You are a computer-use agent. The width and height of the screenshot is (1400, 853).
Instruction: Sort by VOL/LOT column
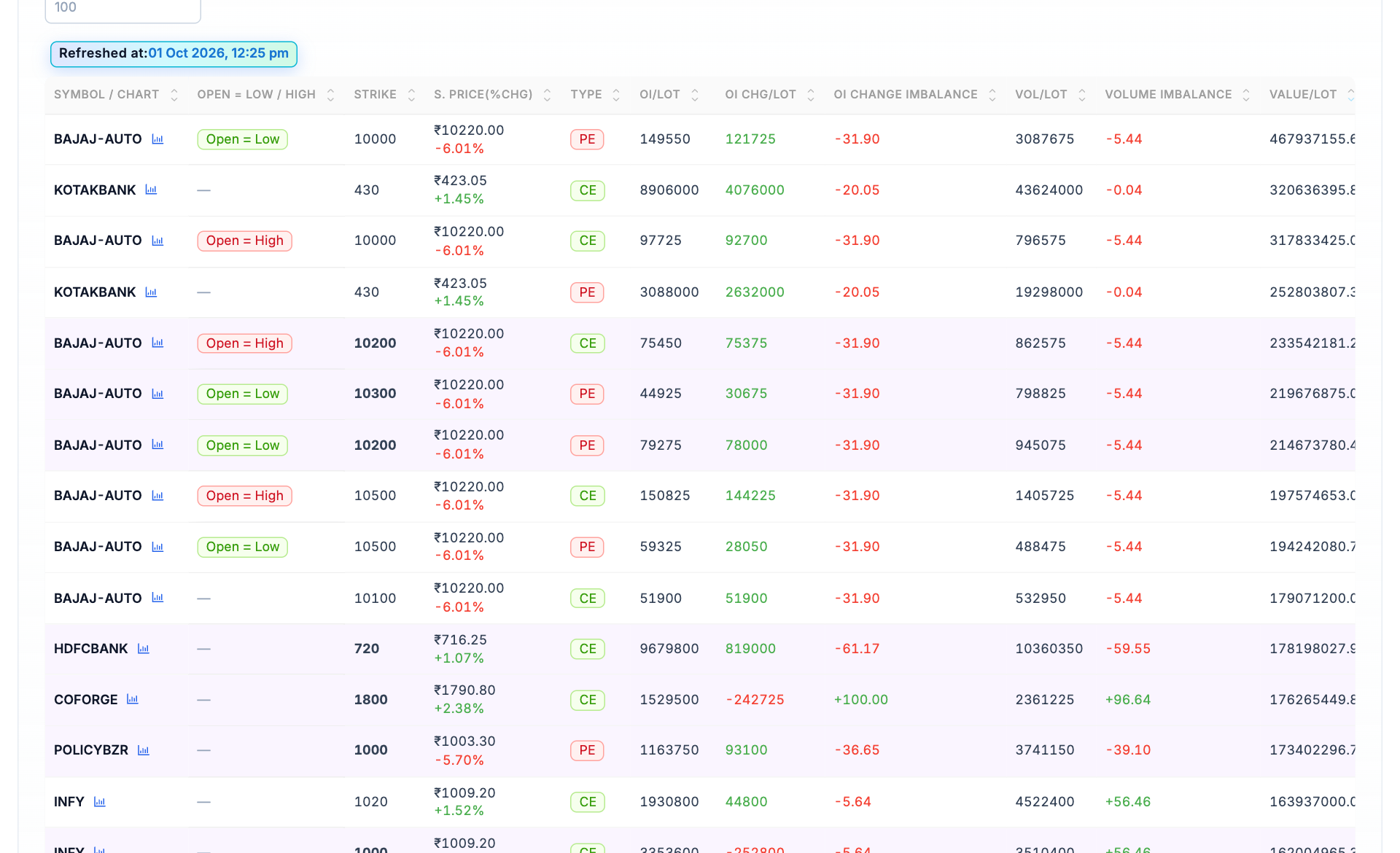point(1082,95)
